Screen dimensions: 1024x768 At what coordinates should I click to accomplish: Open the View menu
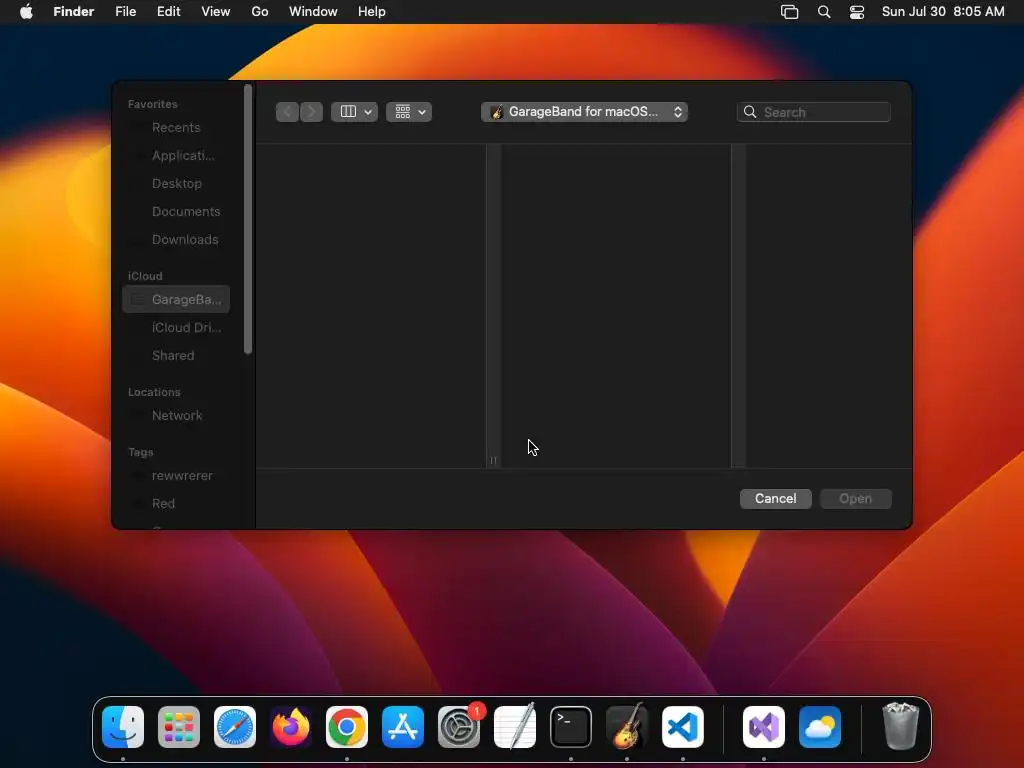click(216, 12)
